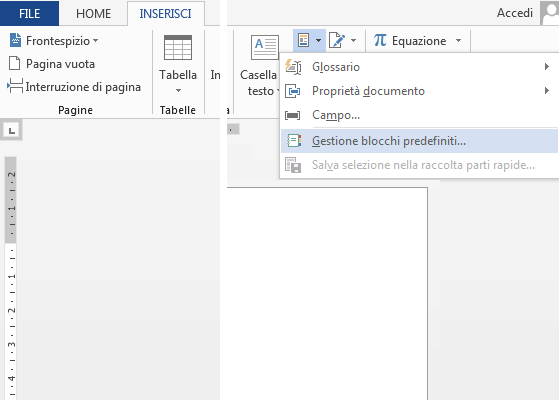Click the Accedi sign-in link

[x=515, y=13]
